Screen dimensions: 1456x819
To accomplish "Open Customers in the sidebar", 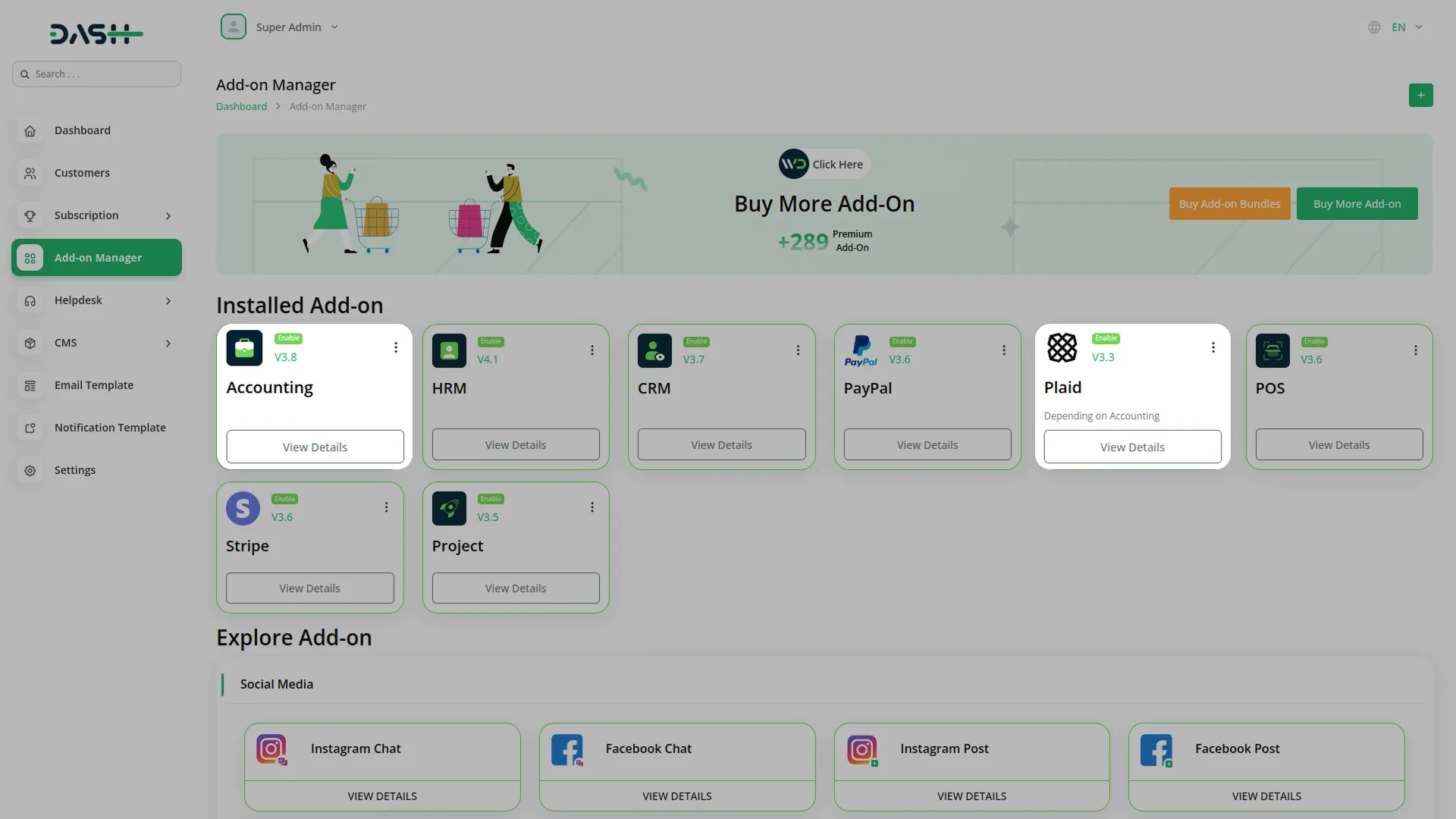I will tap(82, 173).
